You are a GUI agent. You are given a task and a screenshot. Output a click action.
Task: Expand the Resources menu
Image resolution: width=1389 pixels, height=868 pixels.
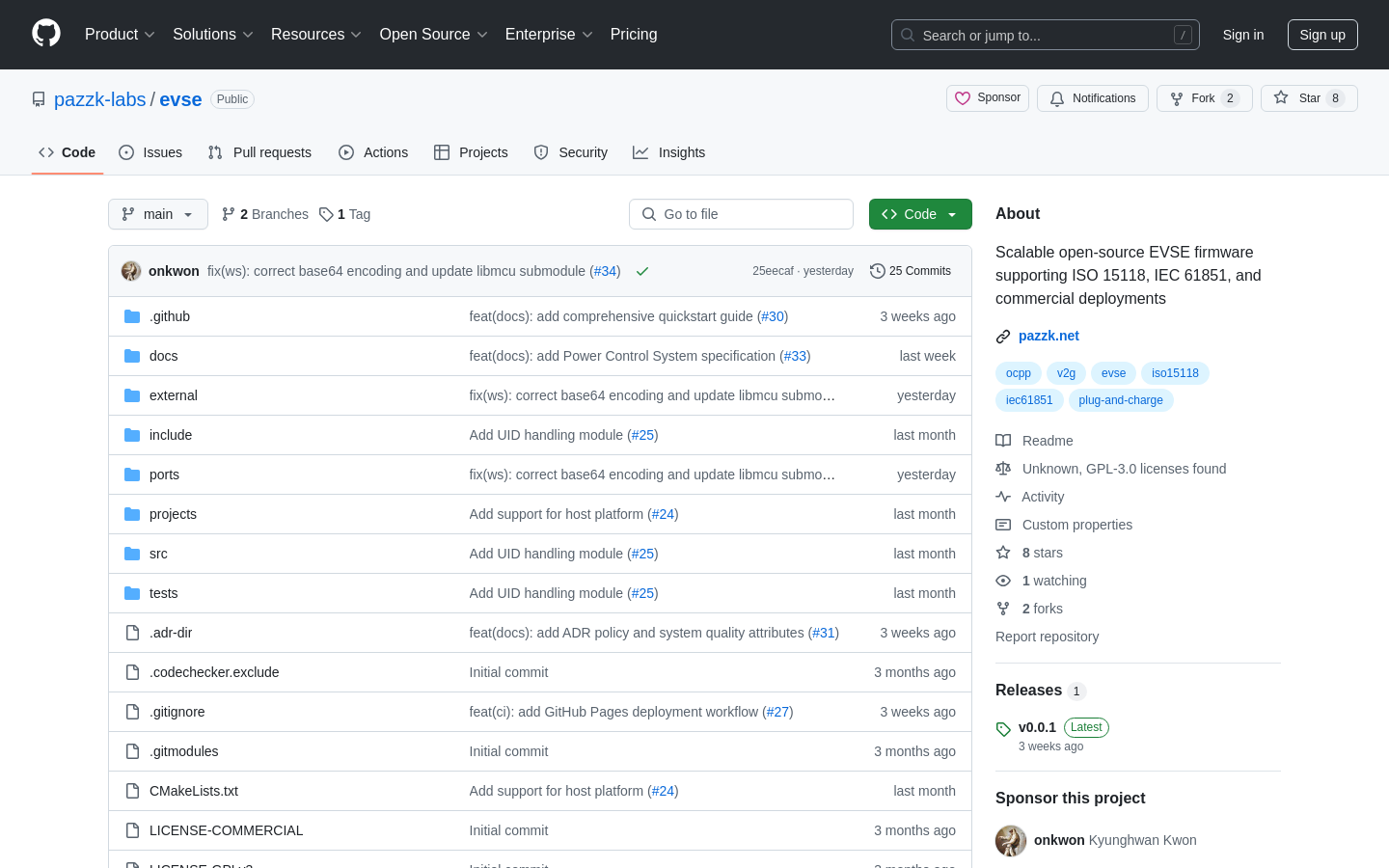pyautogui.click(x=316, y=35)
